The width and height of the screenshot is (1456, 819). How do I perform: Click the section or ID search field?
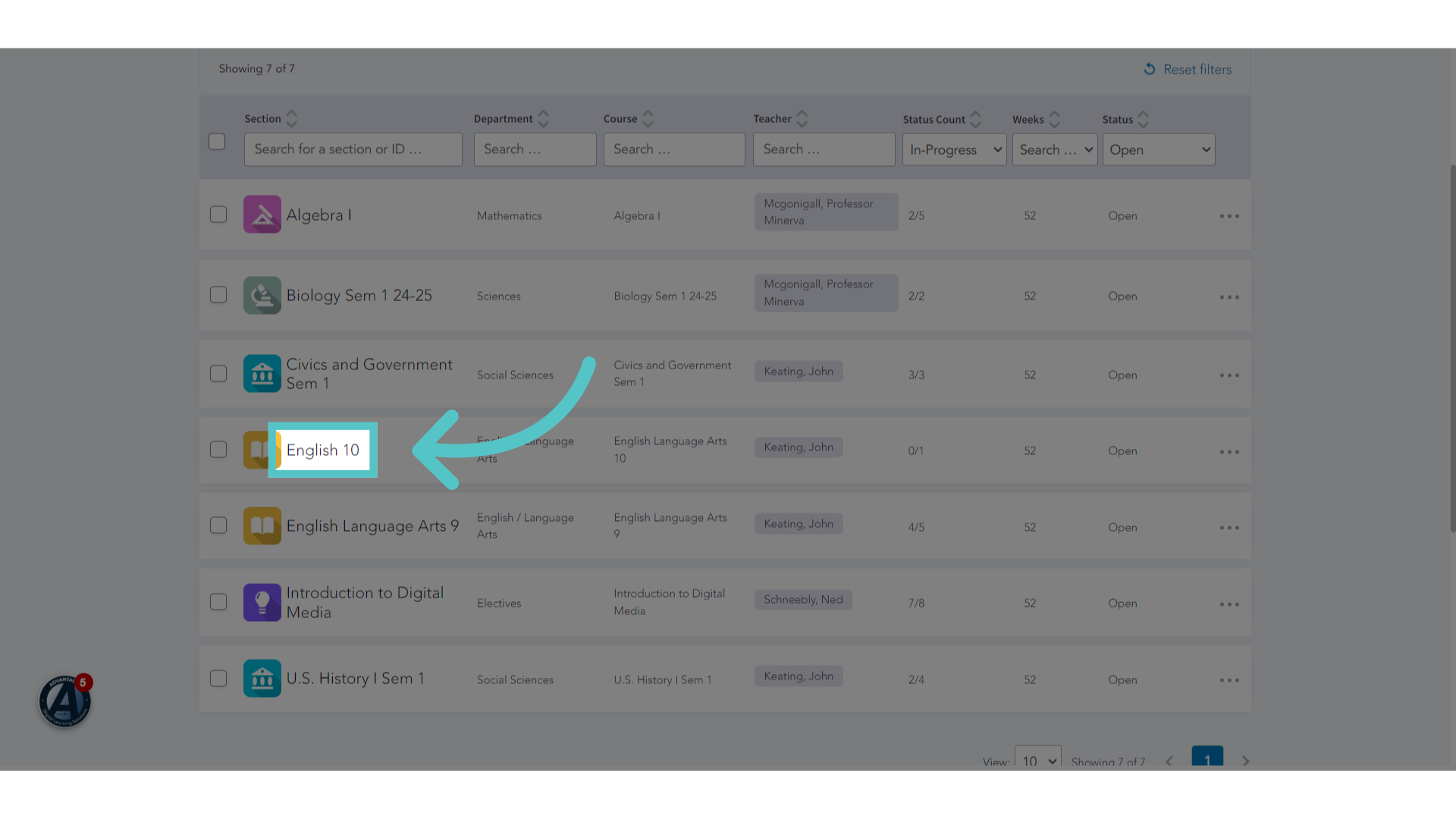tap(353, 149)
